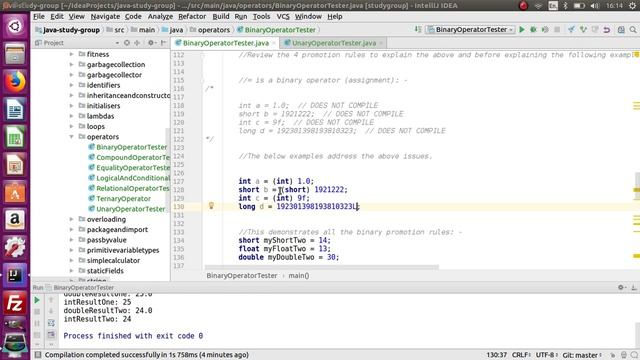Open the BinaryOperatorTester run configuration dropdown
The width and height of the screenshot is (640, 360).
[x=470, y=29]
